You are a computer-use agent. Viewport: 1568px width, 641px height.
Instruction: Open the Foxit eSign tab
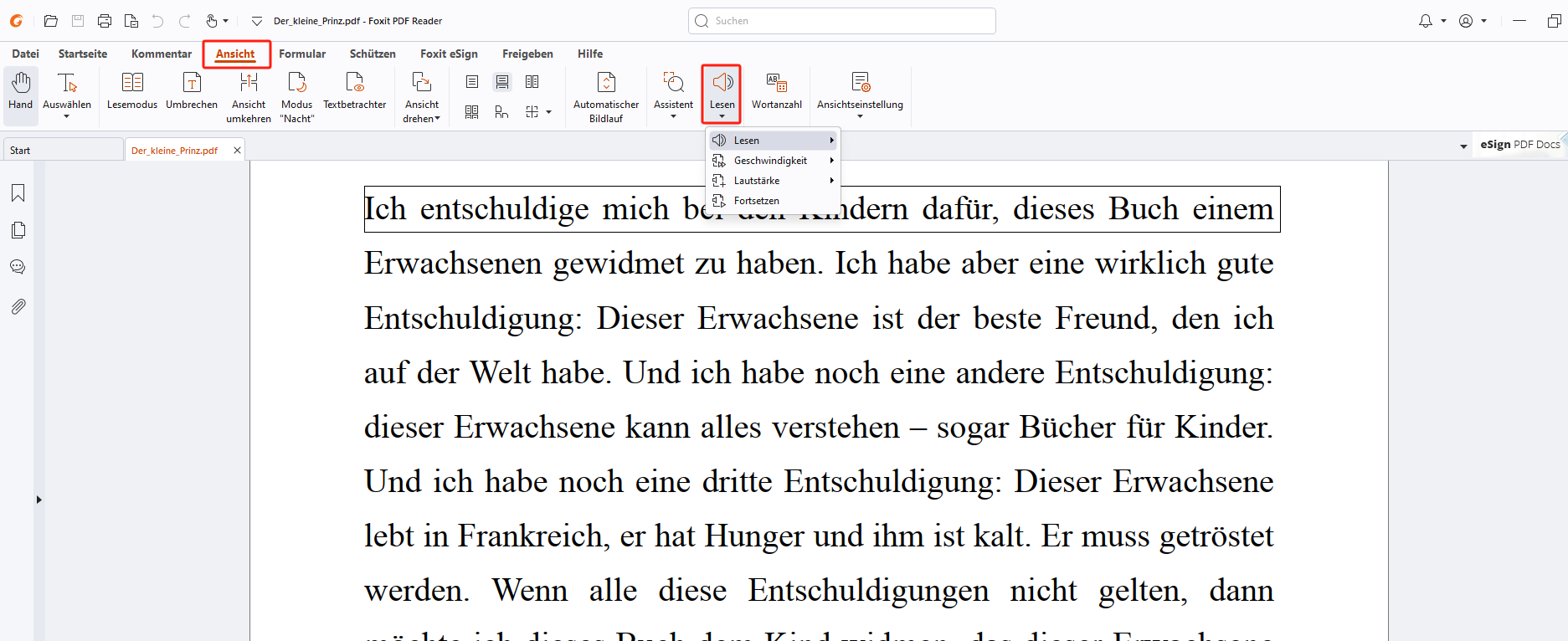[449, 54]
